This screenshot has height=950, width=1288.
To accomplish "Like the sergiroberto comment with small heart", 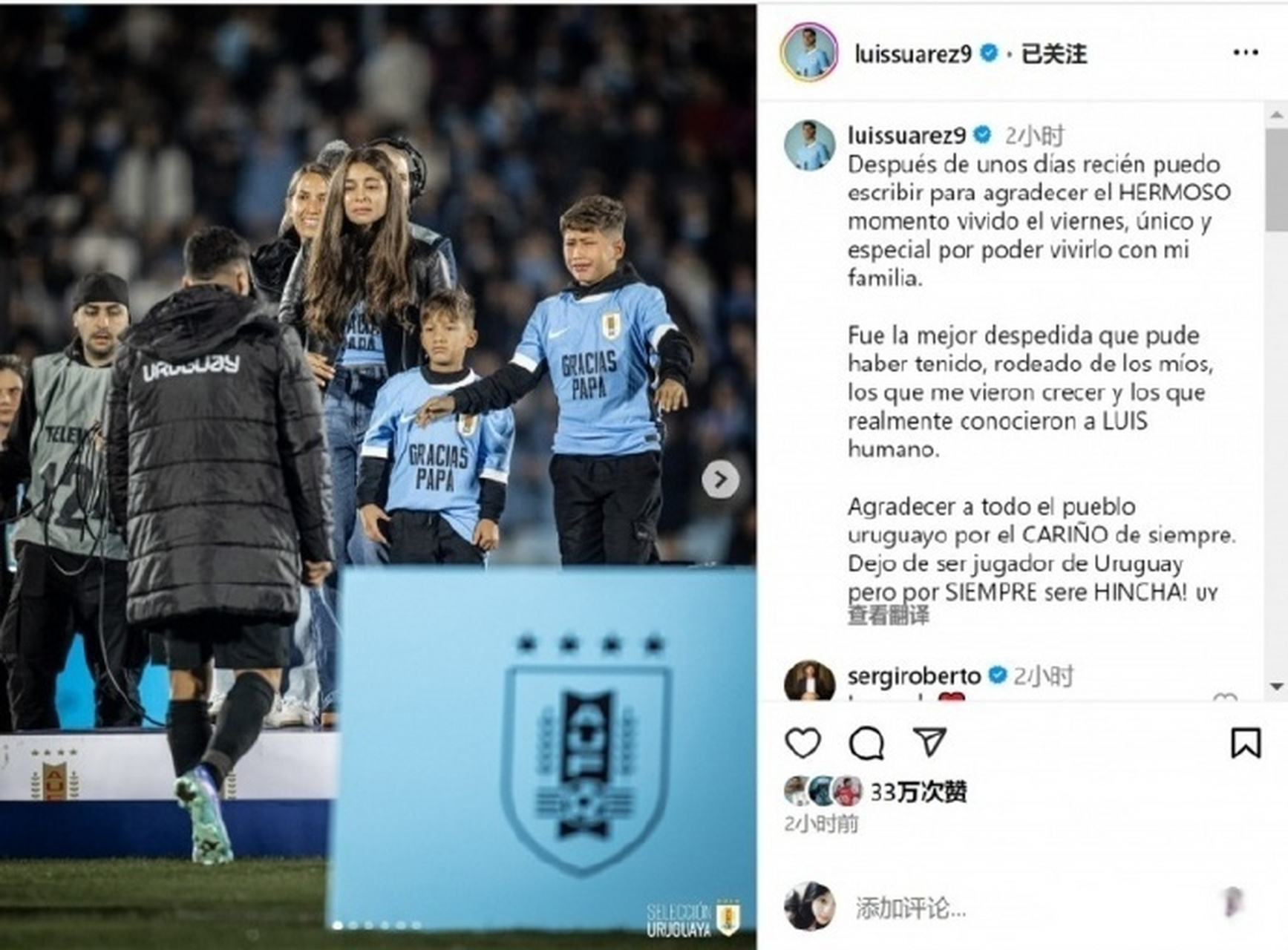I will tap(1225, 697).
